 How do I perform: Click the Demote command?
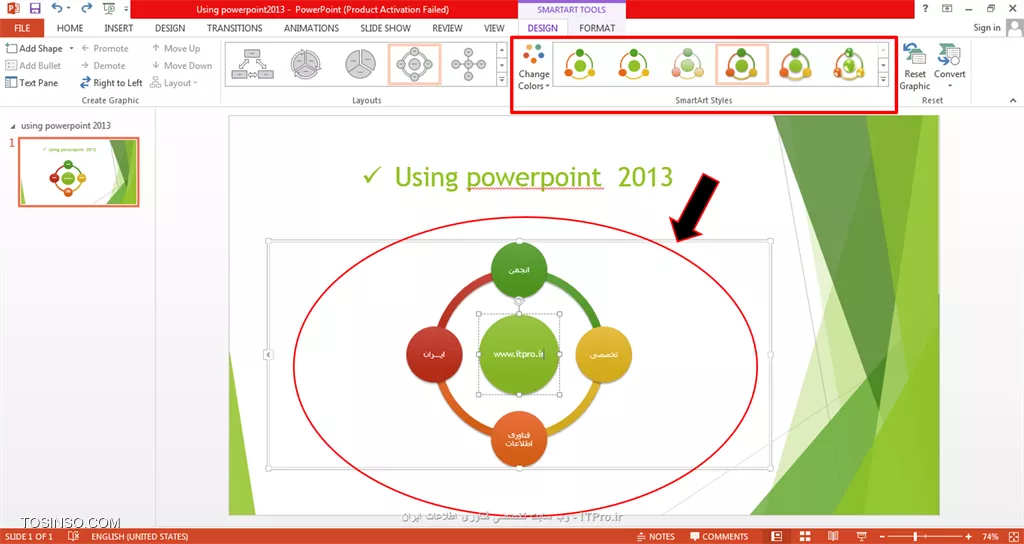pos(103,65)
